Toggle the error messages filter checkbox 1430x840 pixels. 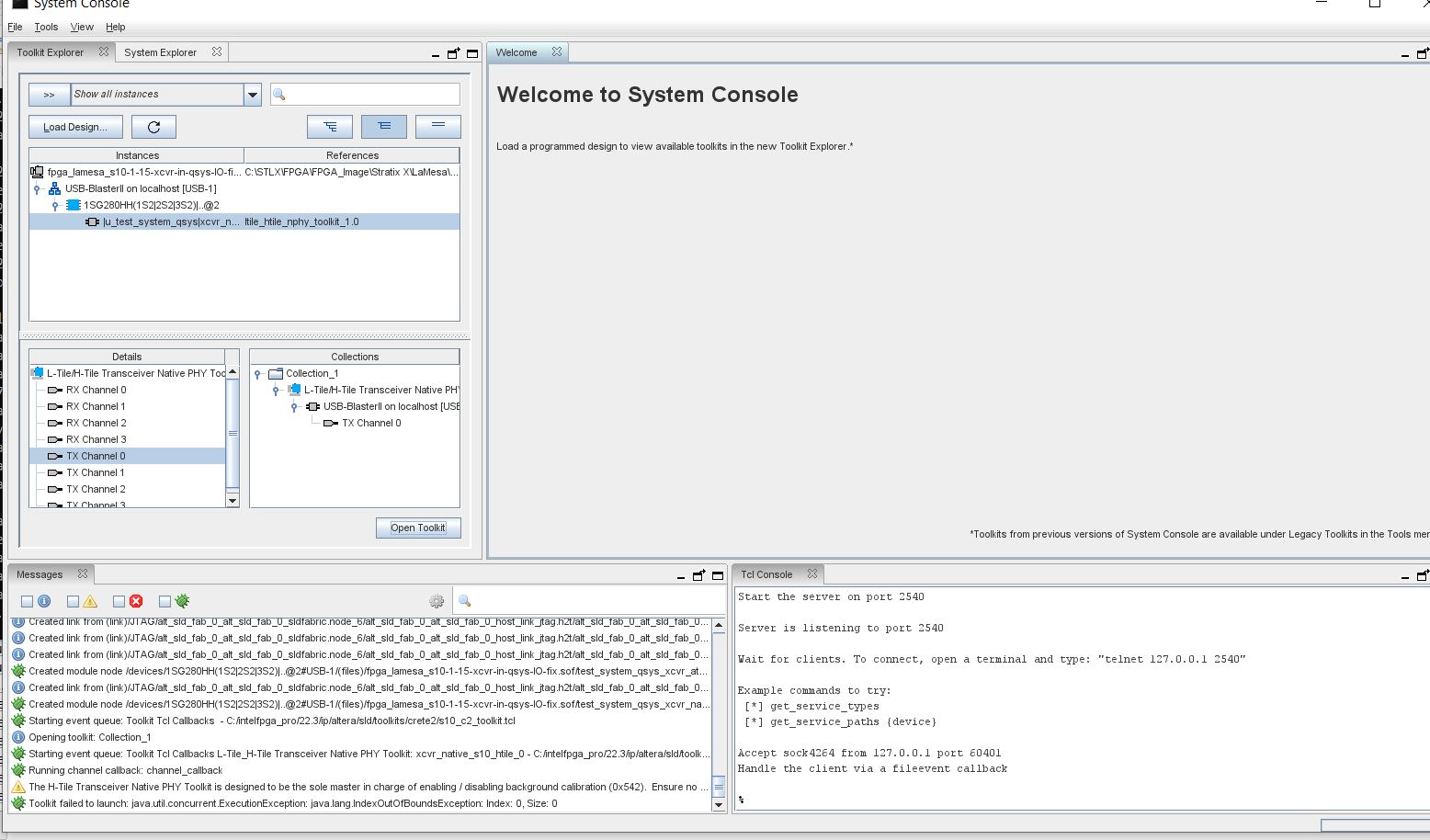coord(119,601)
